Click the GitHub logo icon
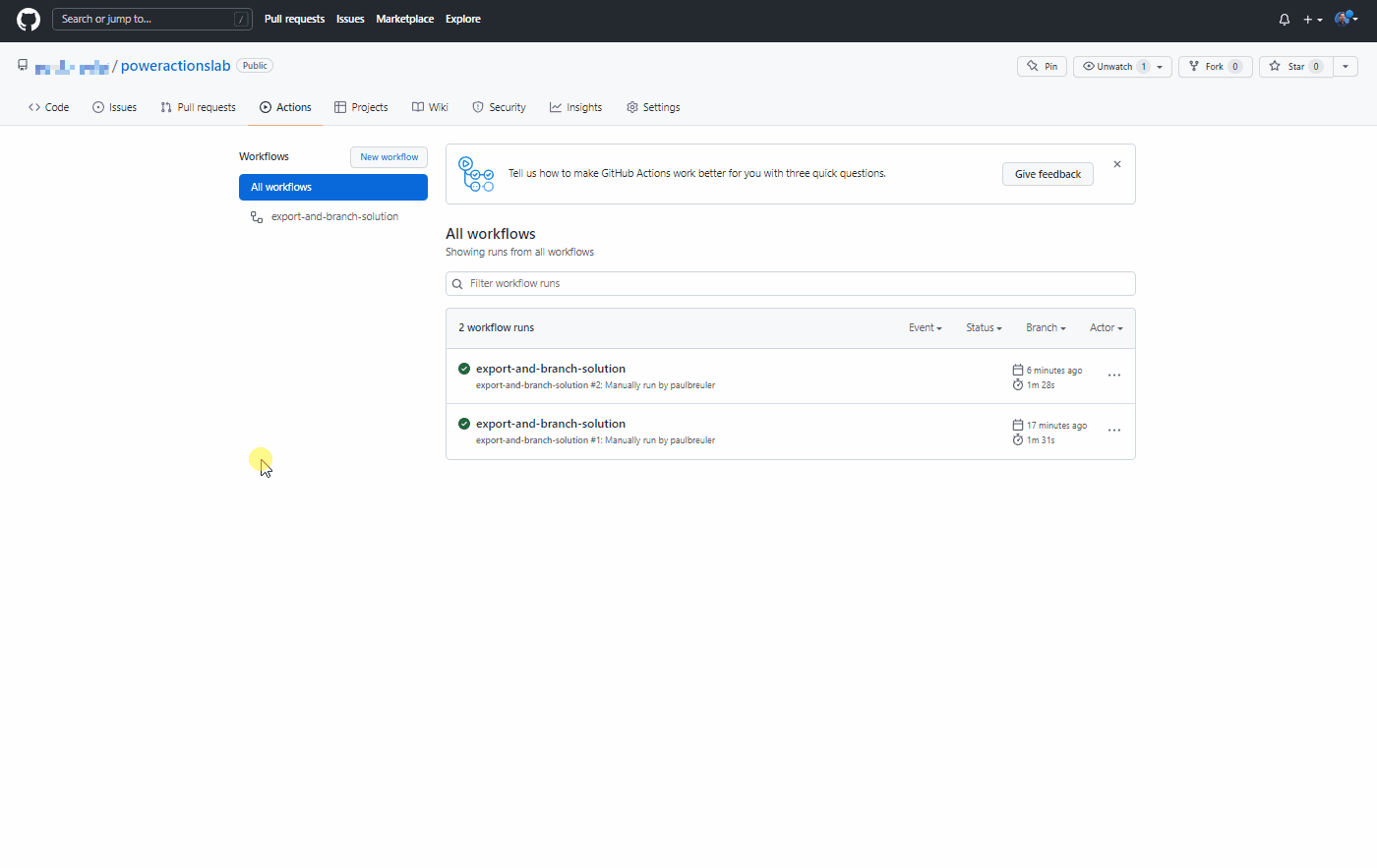This screenshot has width=1377, height=868. coord(29,20)
